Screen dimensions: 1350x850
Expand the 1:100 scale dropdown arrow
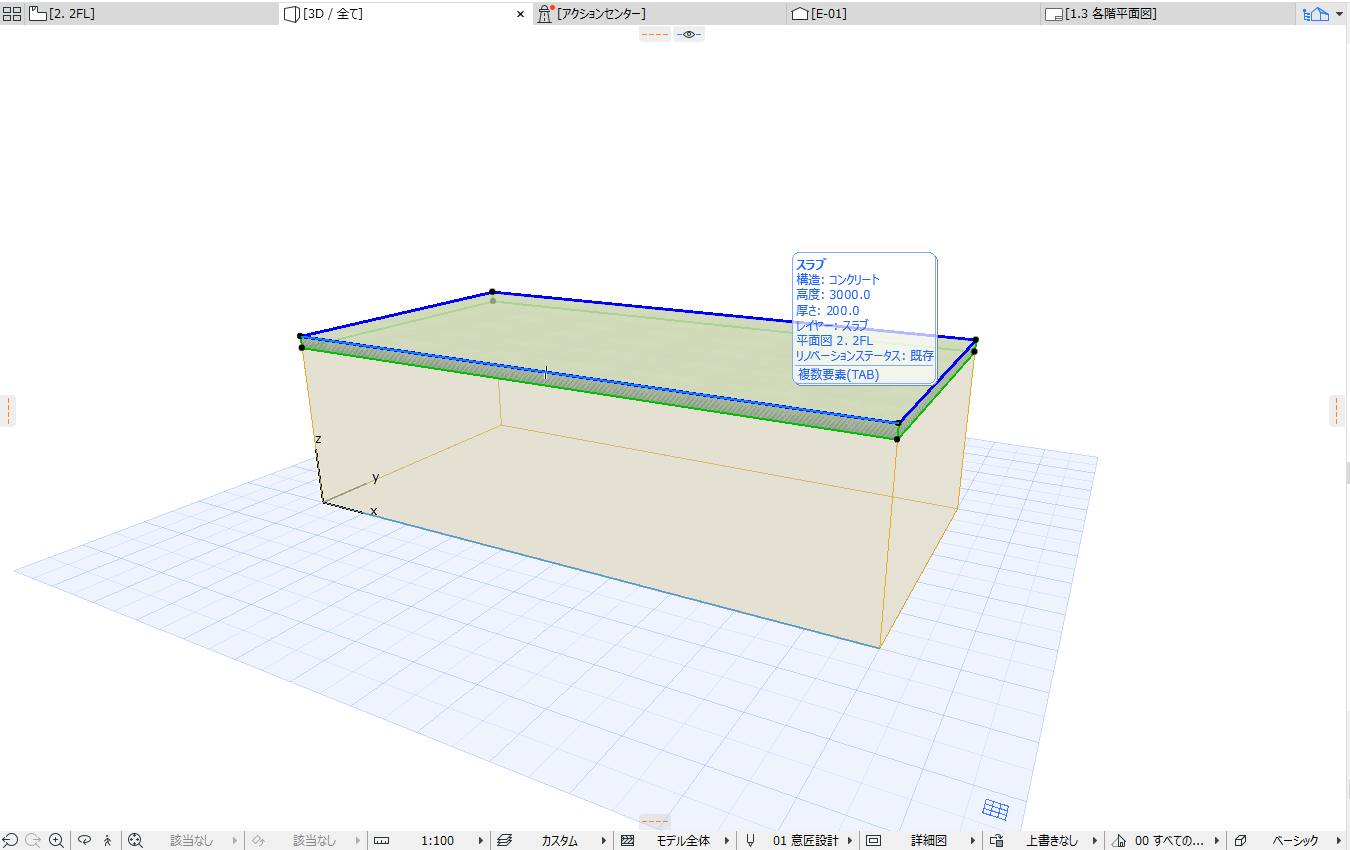(x=481, y=841)
